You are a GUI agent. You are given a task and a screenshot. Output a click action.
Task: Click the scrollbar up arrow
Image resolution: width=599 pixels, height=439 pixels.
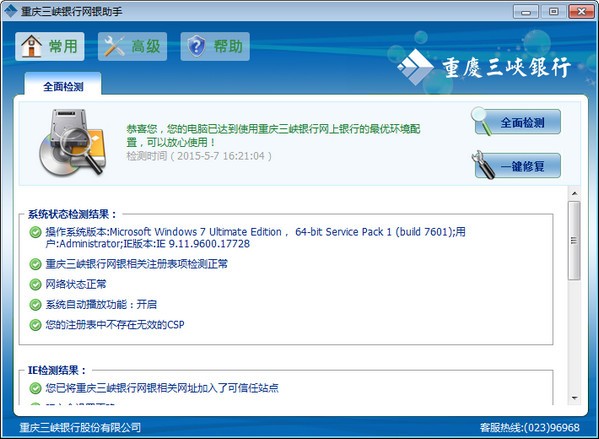point(574,194)
